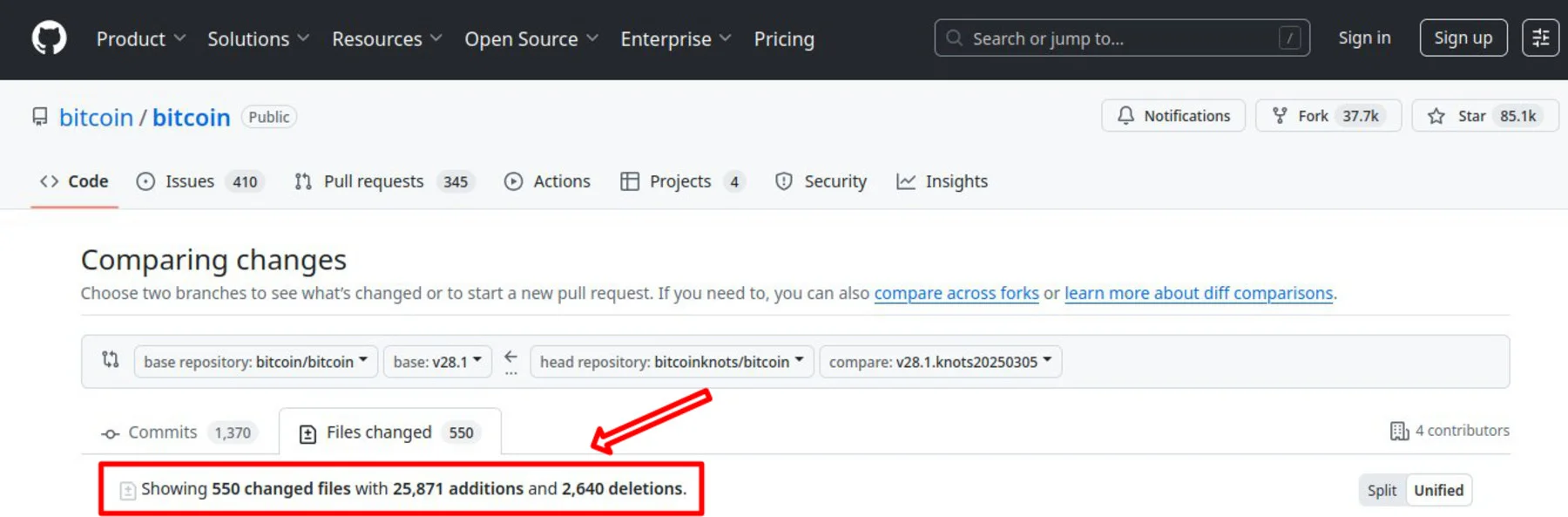
Task: Focus the Search or jump to field
Action: [1120, 38]
